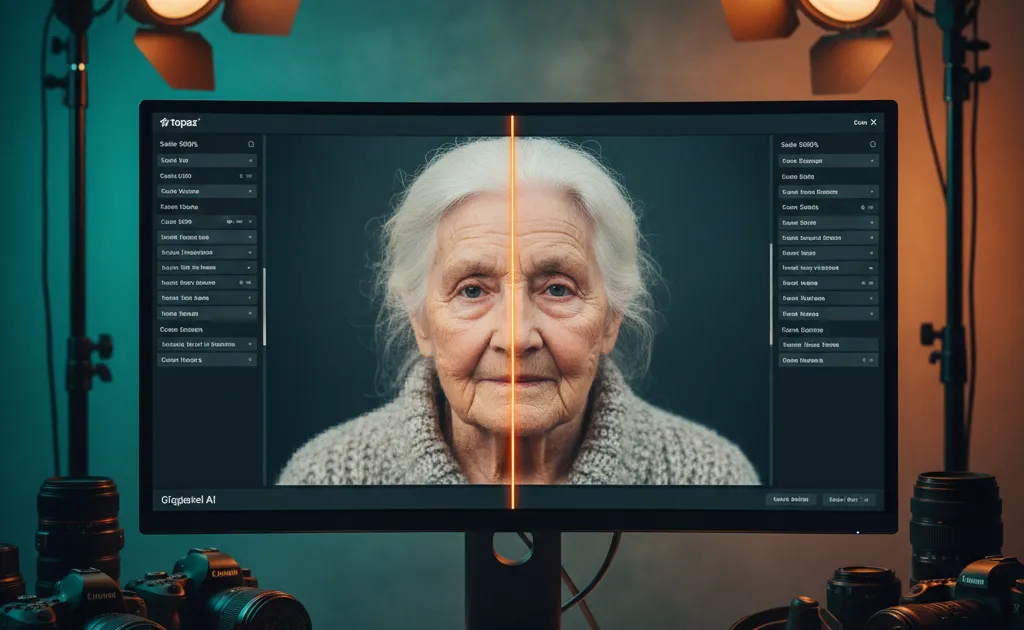
Task: Expand the Scale Mode dropdown in left panel
Action: (x=205, y=191)
